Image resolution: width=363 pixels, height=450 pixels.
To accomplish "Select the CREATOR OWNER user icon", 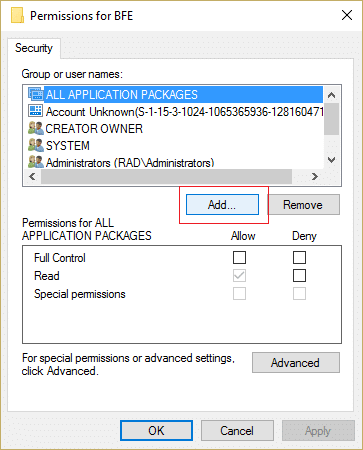I will [36, 128].
